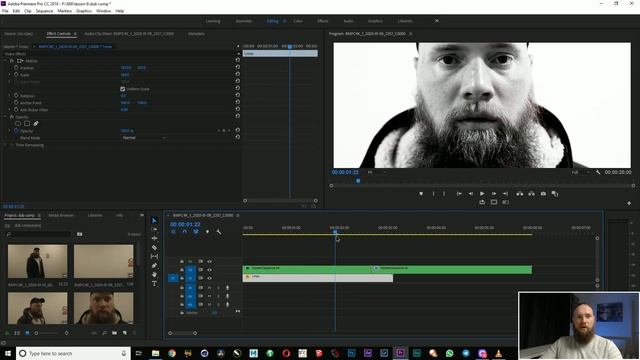Select the Track Select Forward tool
The image size is (640, 360).
pyautogui.click(x=154, y=230)
